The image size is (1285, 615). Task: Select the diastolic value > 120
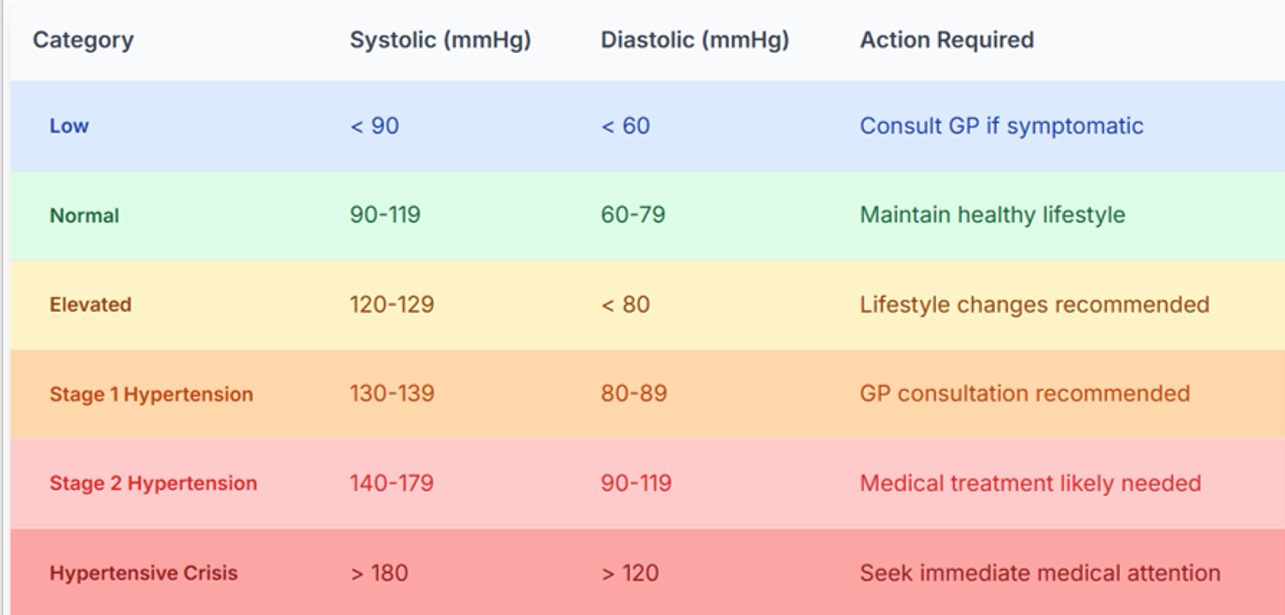click(630, 573)
